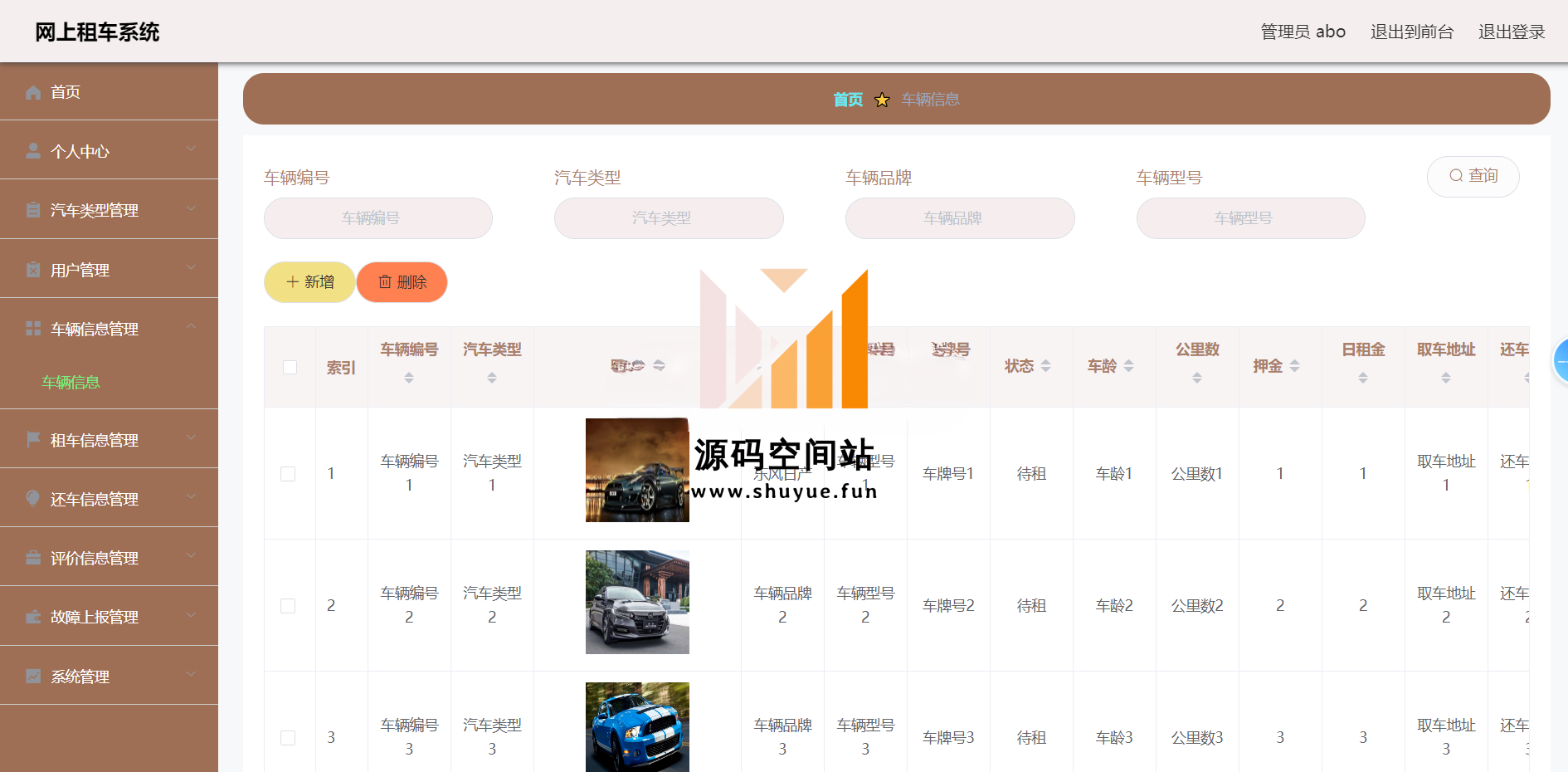
Task: Click the 退出登录 link
Action: coord(1512,32)
